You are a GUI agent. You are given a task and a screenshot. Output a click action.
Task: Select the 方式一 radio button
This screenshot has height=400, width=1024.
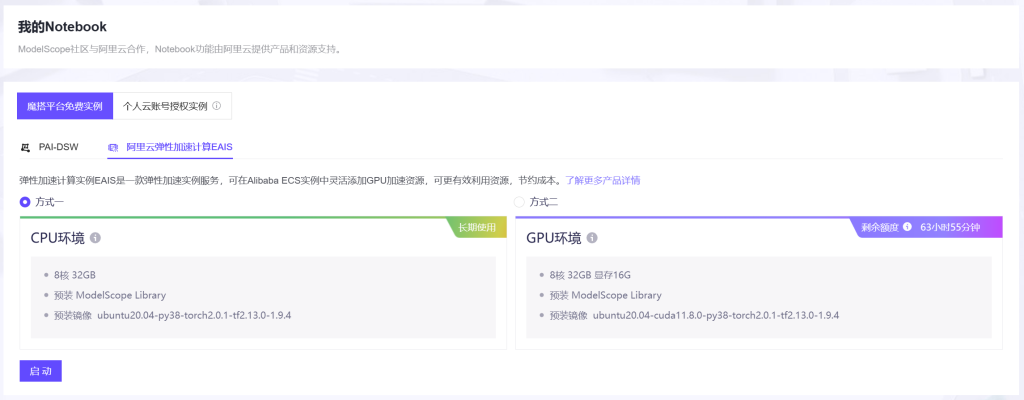pos(25,202)
